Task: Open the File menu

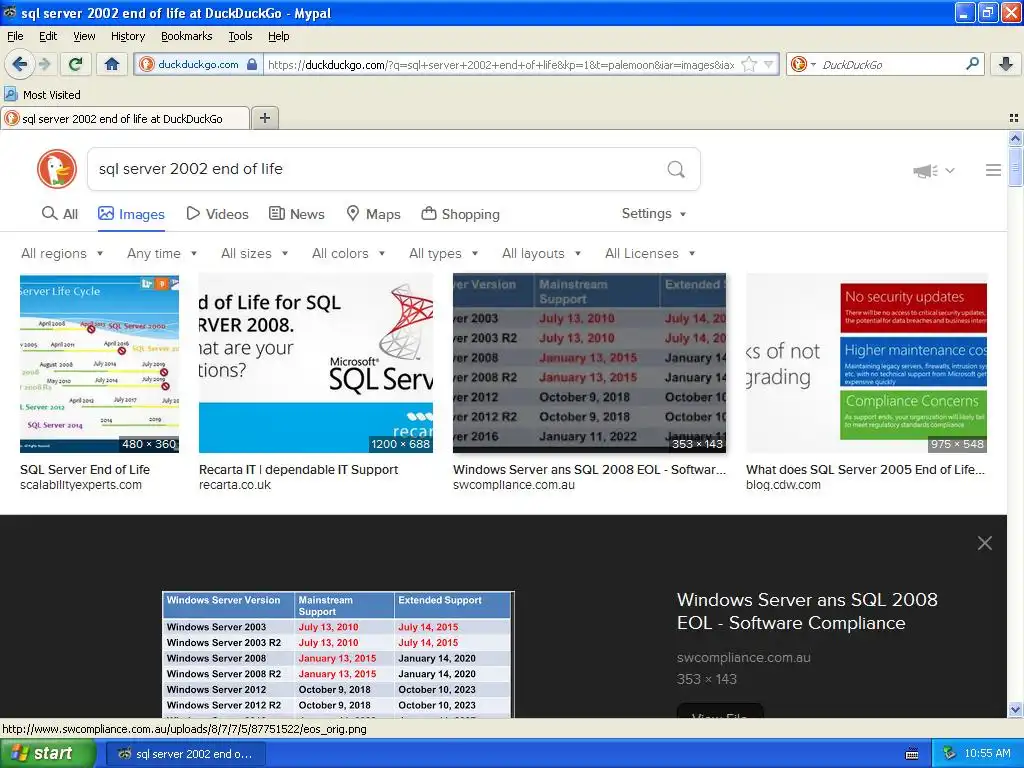Action: tap(15, 36)
